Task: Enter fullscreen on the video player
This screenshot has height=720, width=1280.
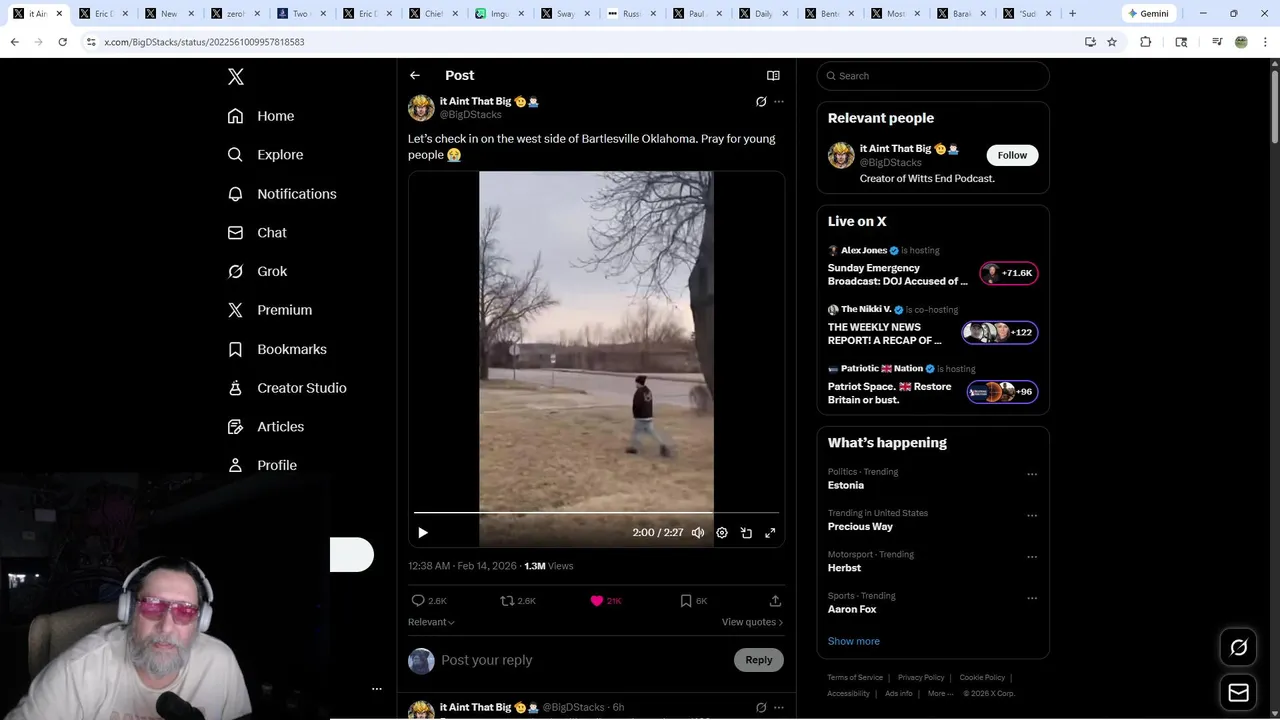Action: click(x=770, y=533)
